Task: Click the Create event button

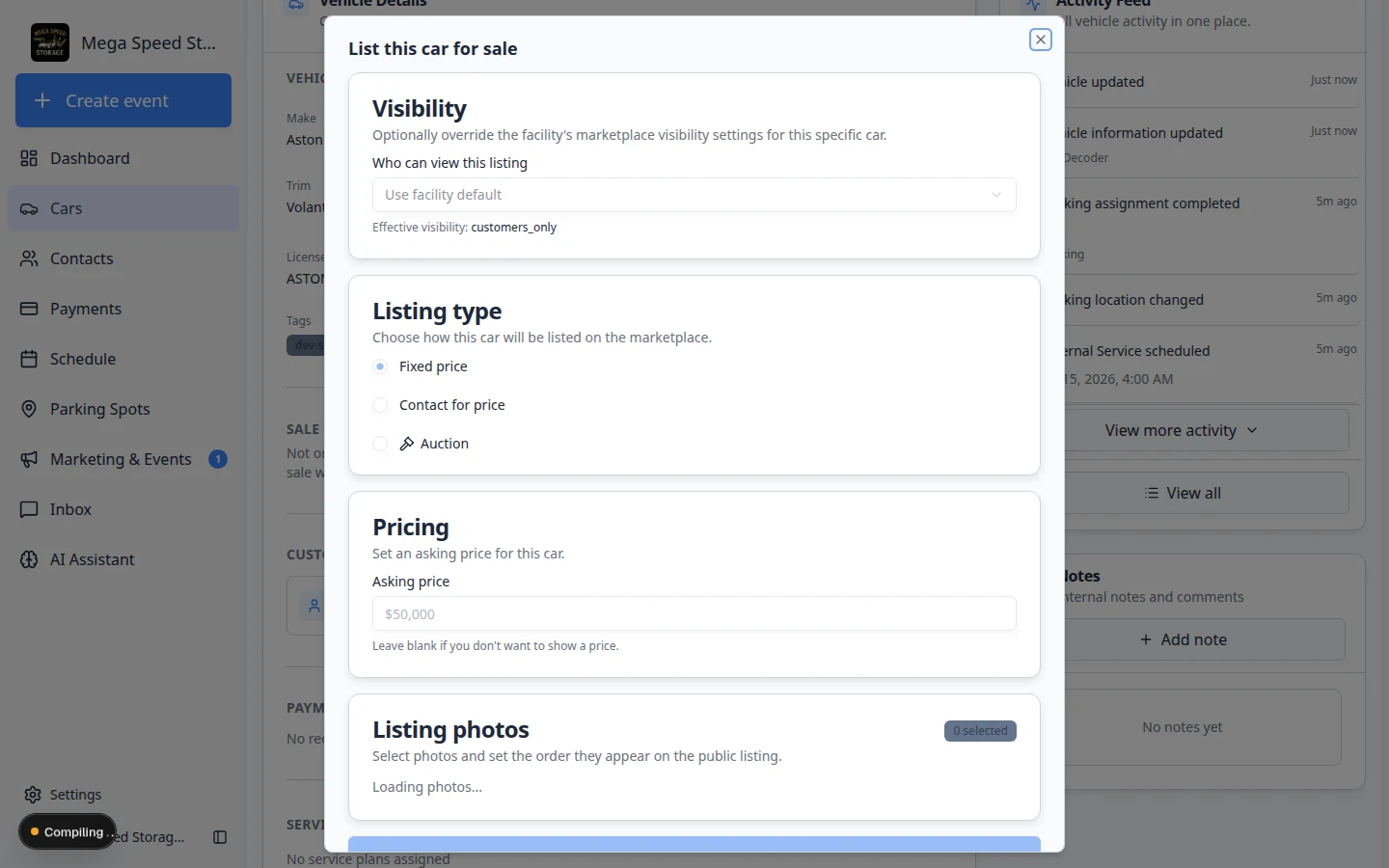Action: click(x=123, y=100)
